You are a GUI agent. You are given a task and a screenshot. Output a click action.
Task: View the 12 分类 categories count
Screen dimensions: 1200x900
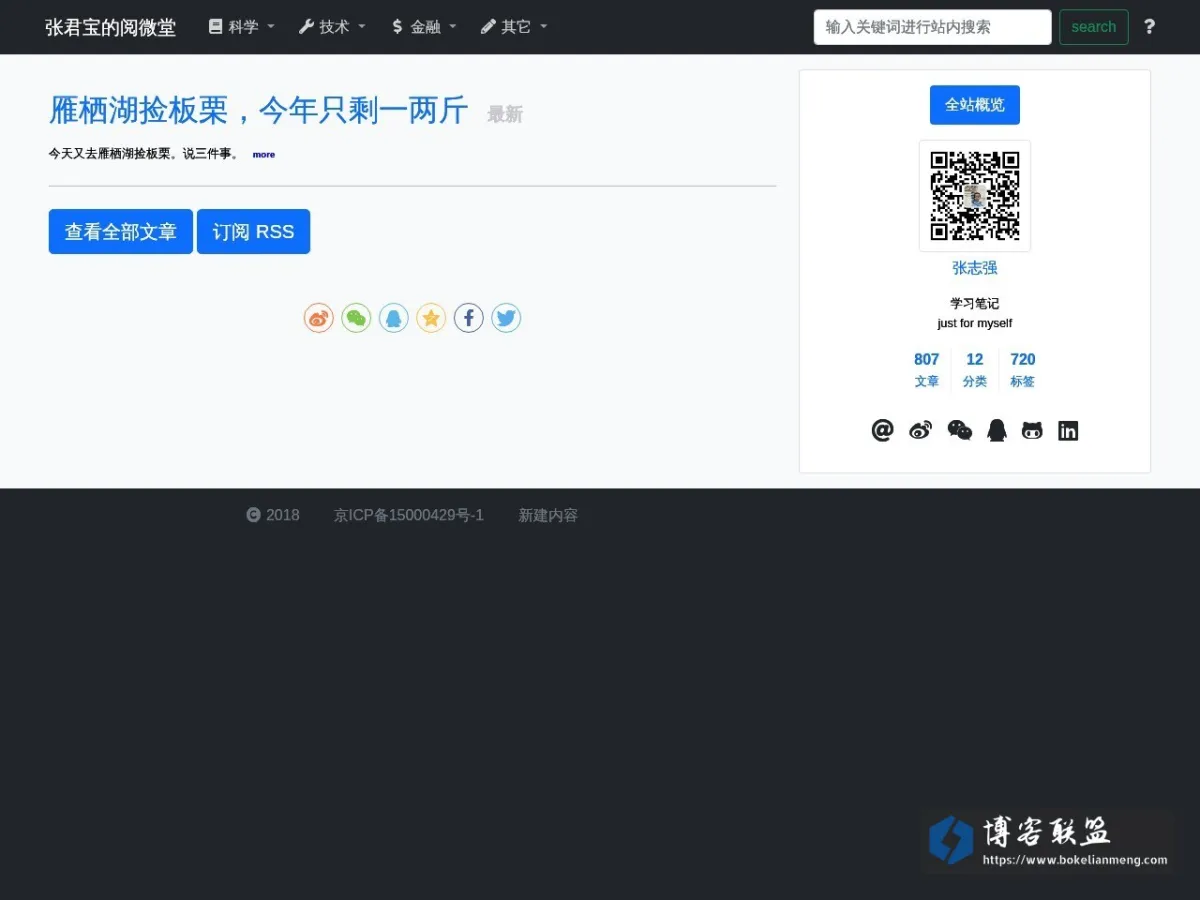click(x=975, y=369)
